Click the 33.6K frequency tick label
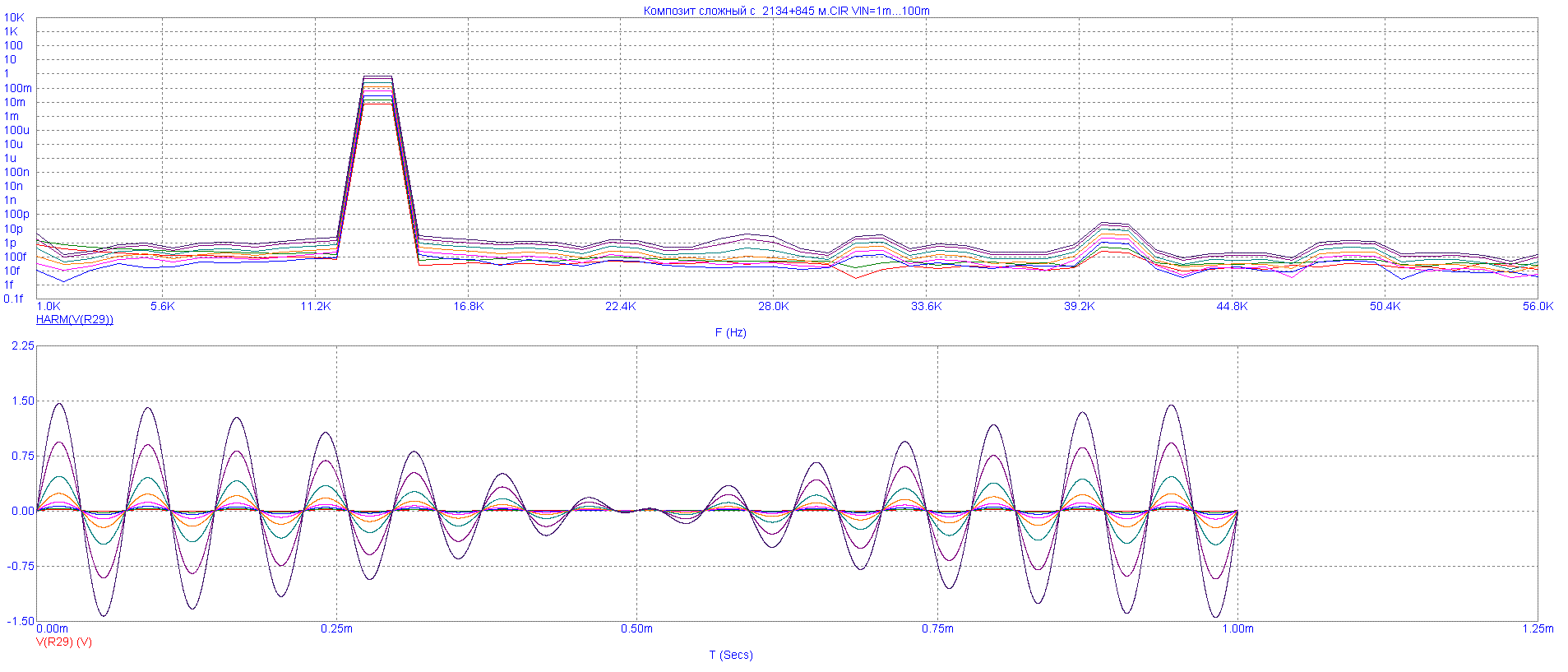 [x=926, y=306]
